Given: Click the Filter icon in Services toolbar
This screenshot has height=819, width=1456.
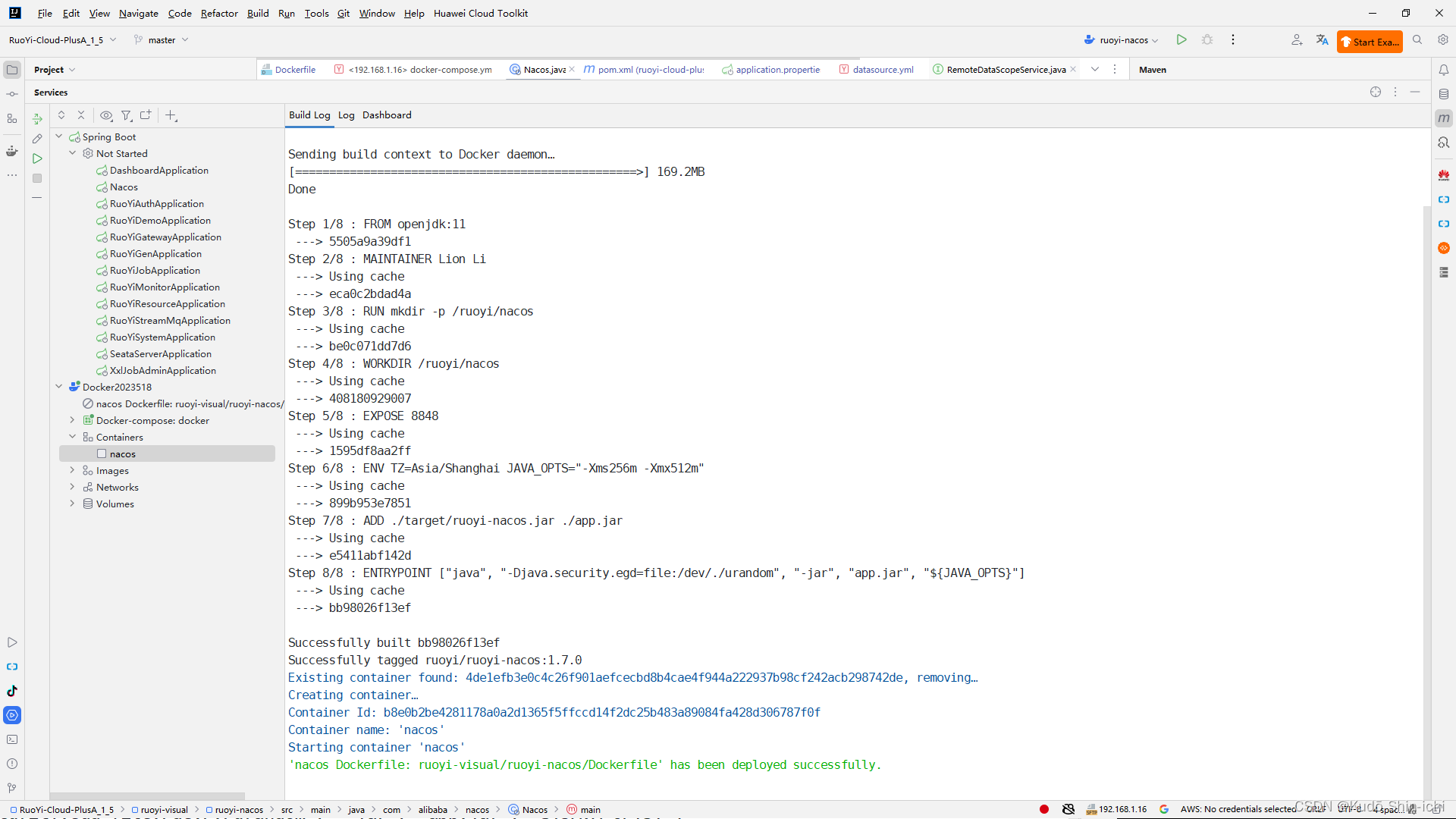Looking at the screenshot, I should point(126,116).
